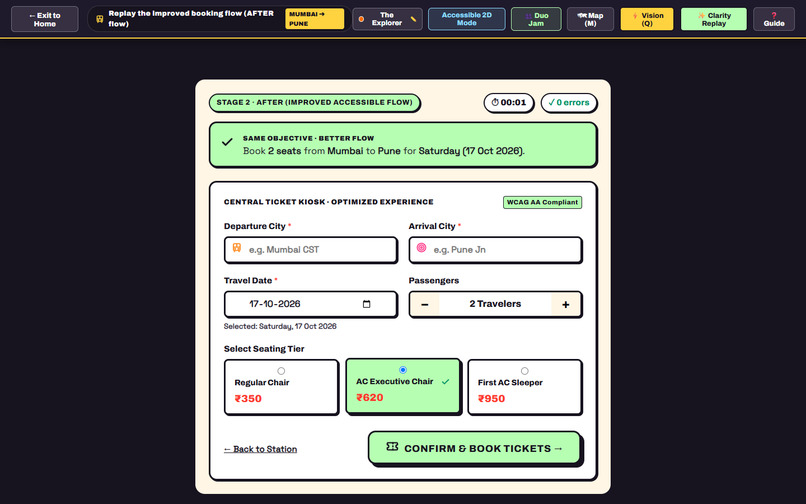This screenshot has height=504, width=806.
Task: Click the checkmark icon in the objective banner
Action: tap(227, 142)
